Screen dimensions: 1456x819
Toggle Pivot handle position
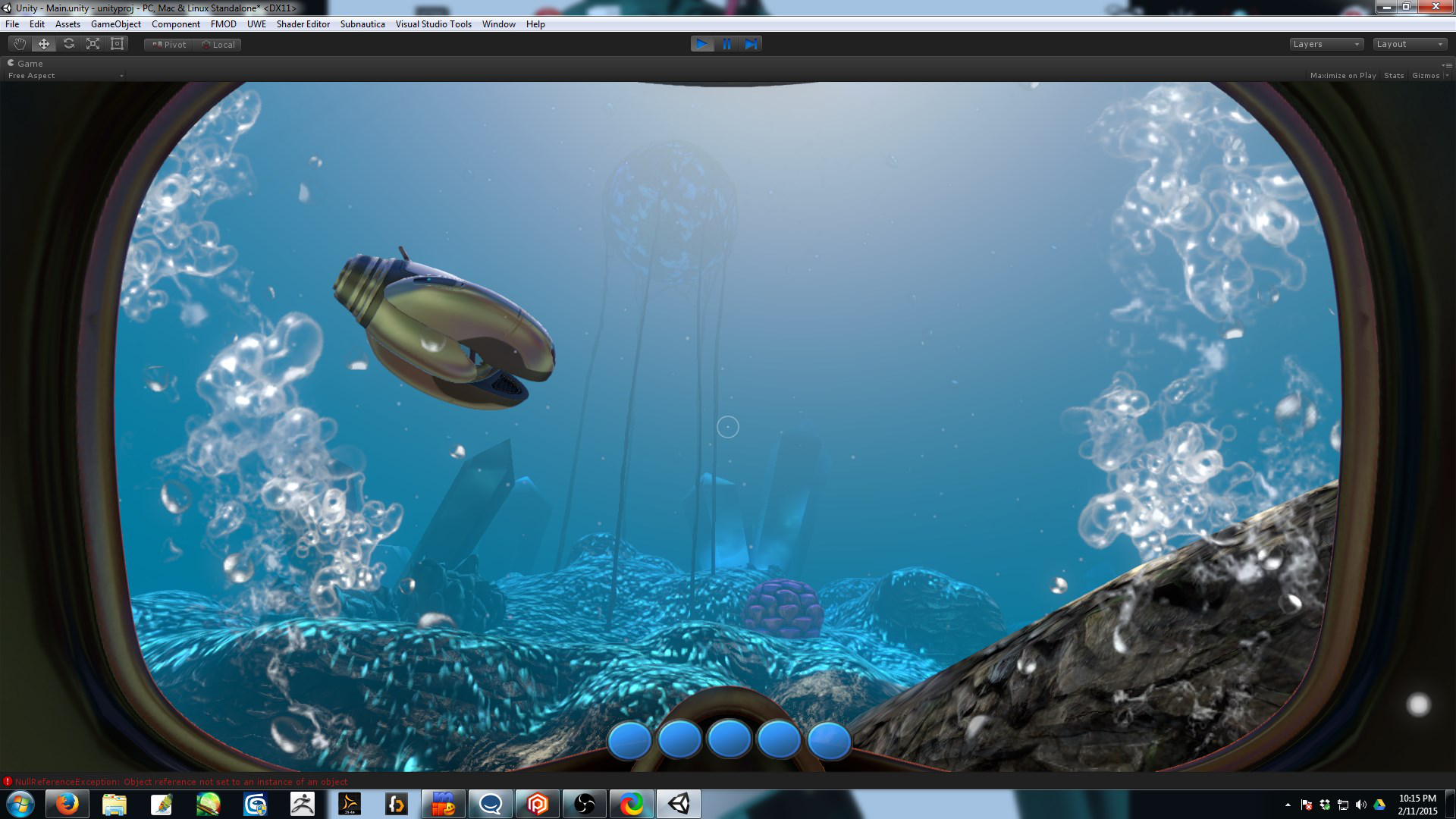tap(169, 45)
